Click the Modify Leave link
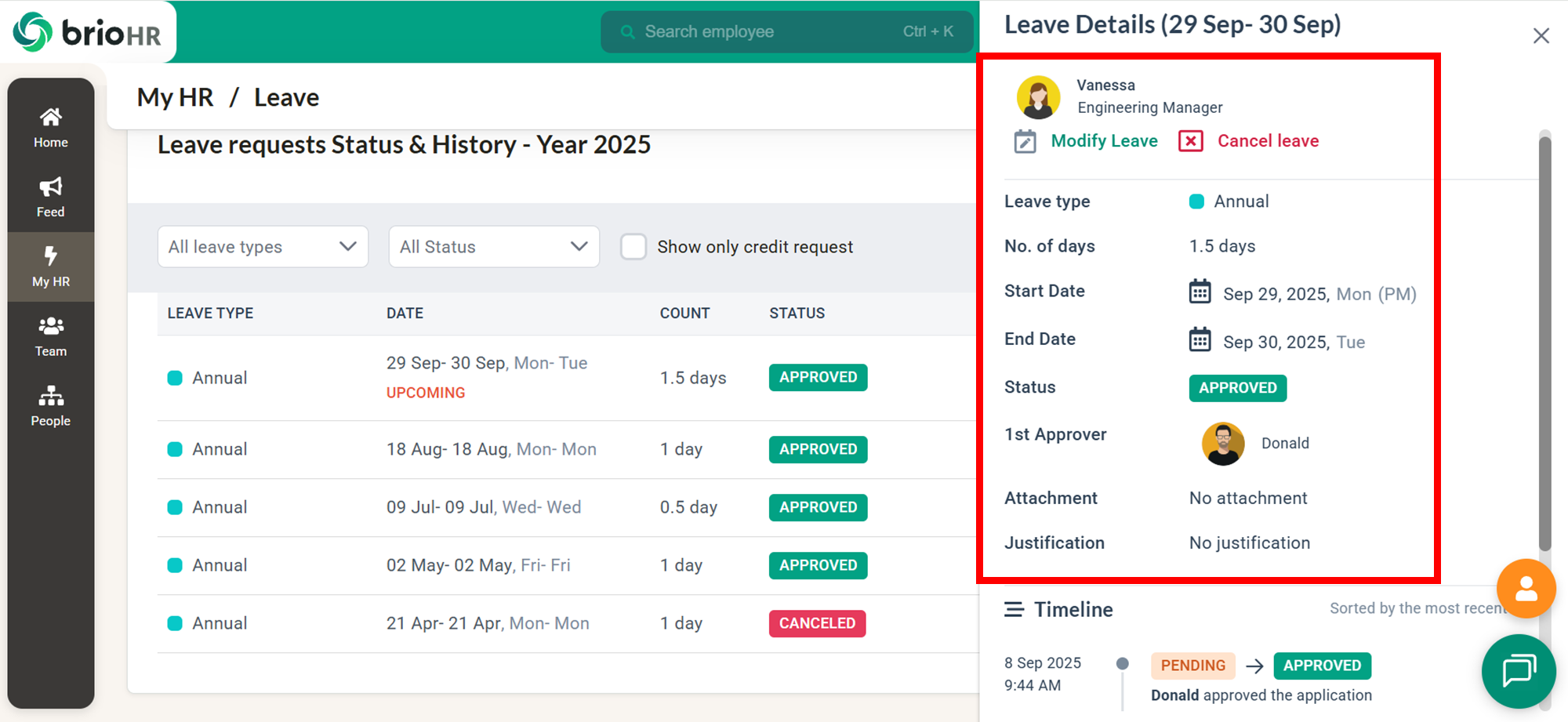 (x=1104, y=141)
